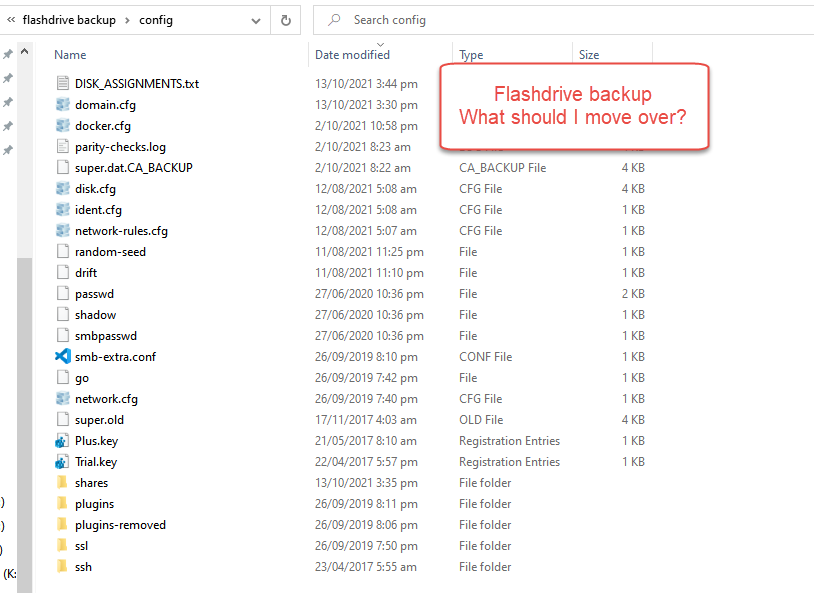Click the ident.cfg file icon
The image size is (814, 593).
[x=63, y=209]
